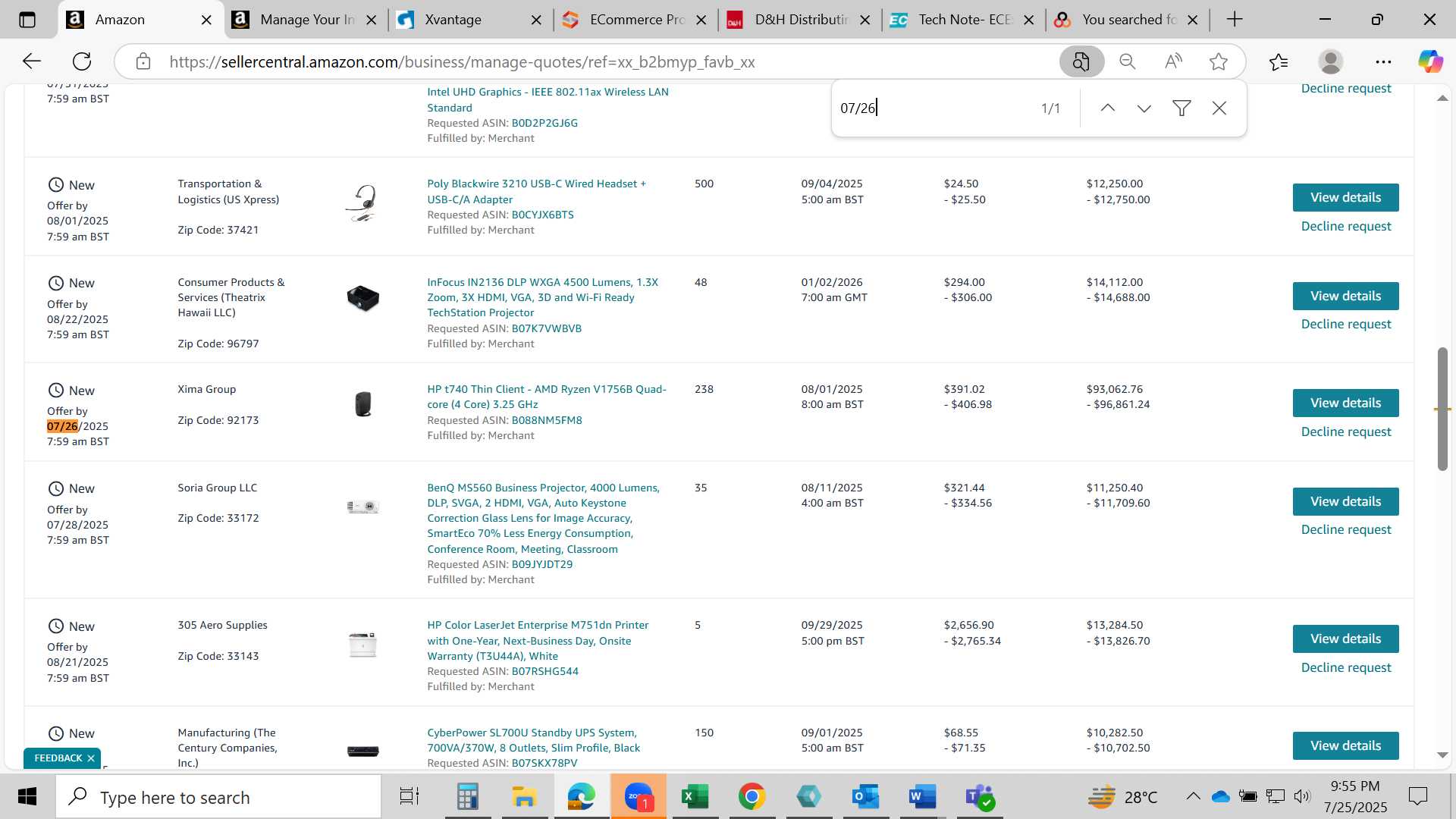Image resolution: width=1456 pixels, height=819 pixels.
Task: Open ASIN B0CYJX6BTS link
Action: 542,215
